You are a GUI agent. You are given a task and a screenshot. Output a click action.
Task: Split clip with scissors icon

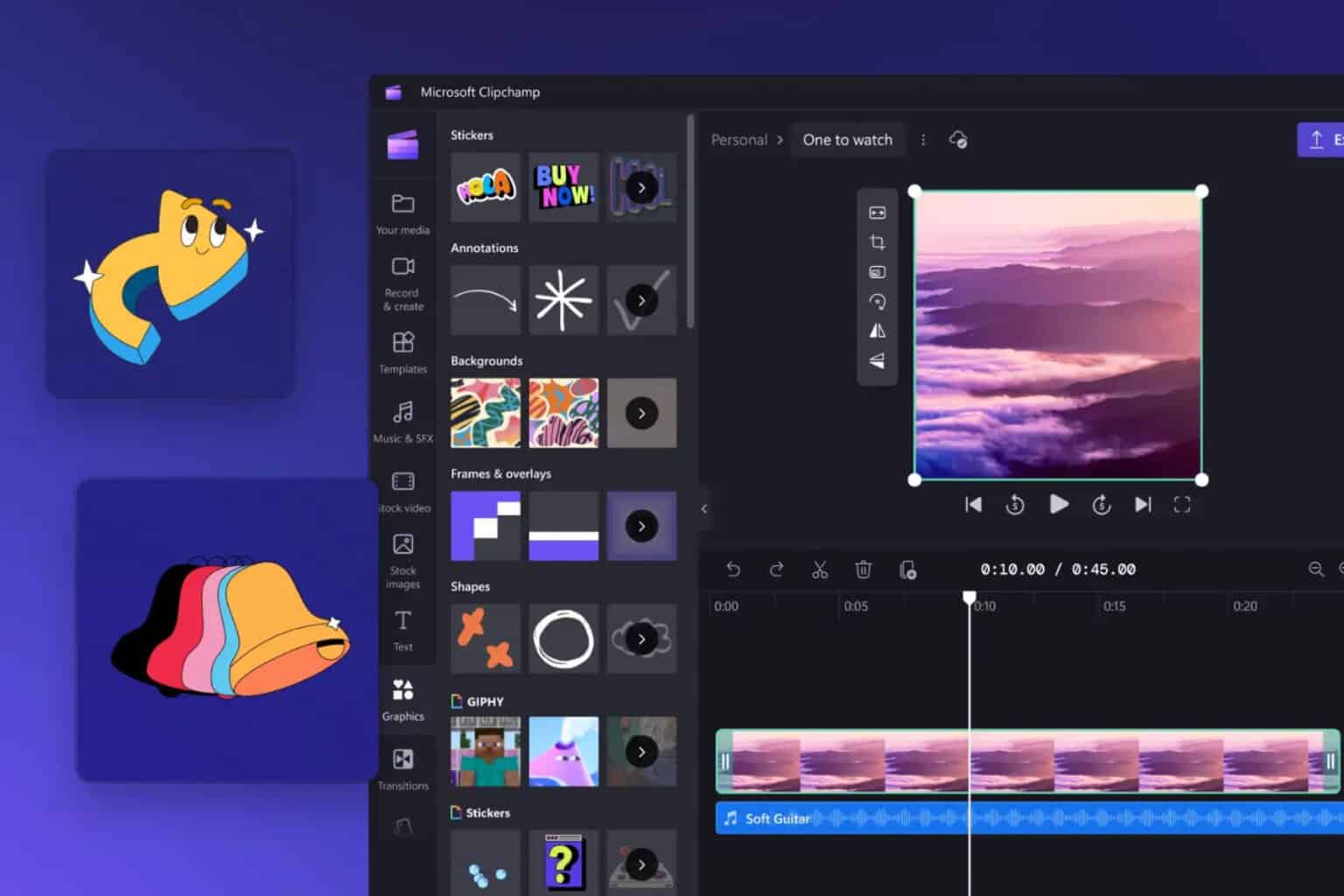coord(820,570)
